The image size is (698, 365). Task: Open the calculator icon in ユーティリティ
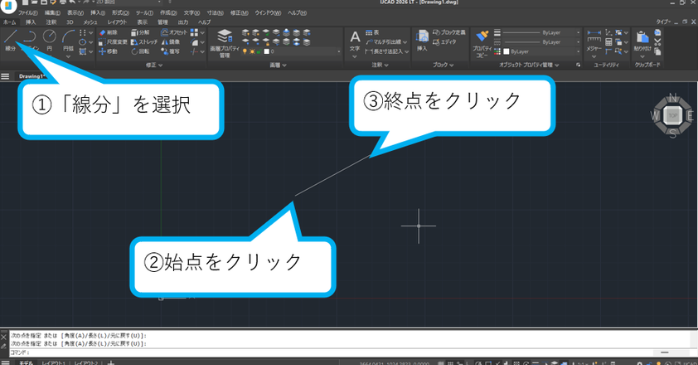coord(609,42)
